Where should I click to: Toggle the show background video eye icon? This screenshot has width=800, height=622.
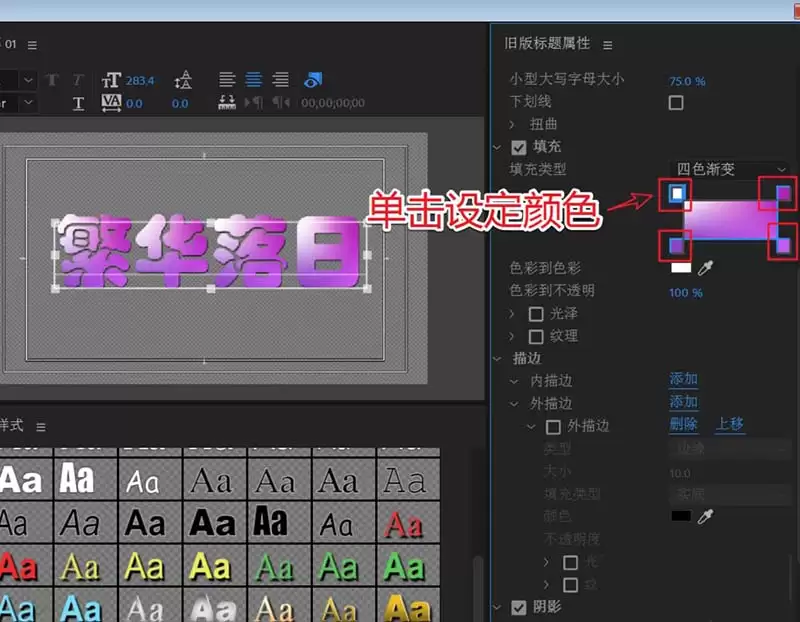point(313,80)
